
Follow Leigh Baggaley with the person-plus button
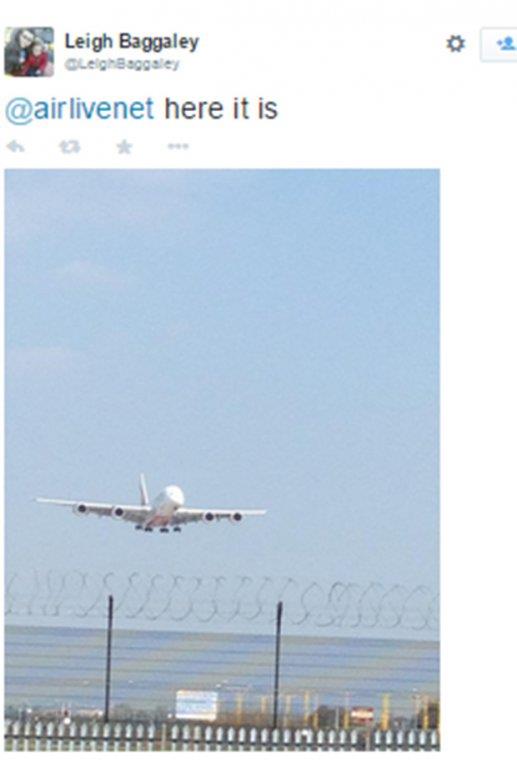(x=498, y=44)
